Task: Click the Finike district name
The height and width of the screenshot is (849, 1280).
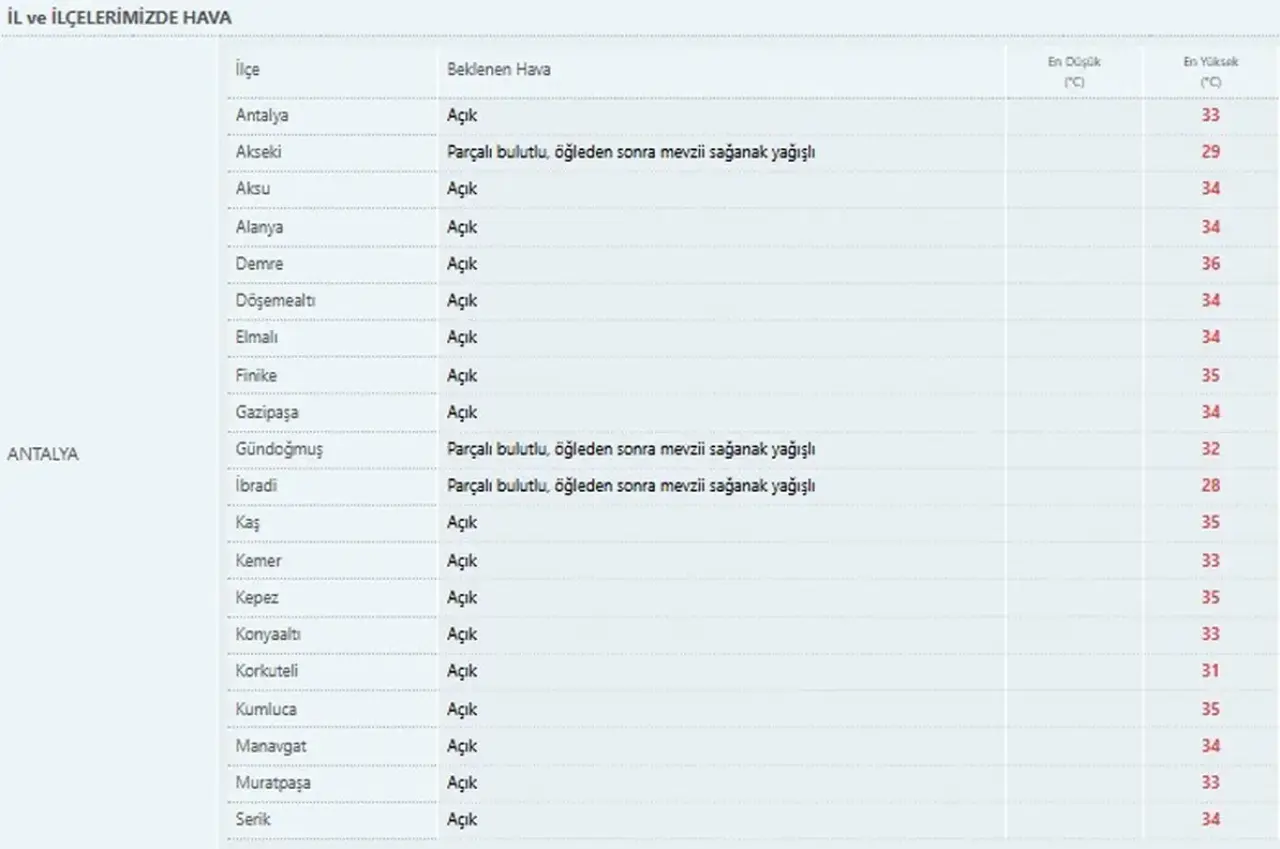Action: [256, 375]
